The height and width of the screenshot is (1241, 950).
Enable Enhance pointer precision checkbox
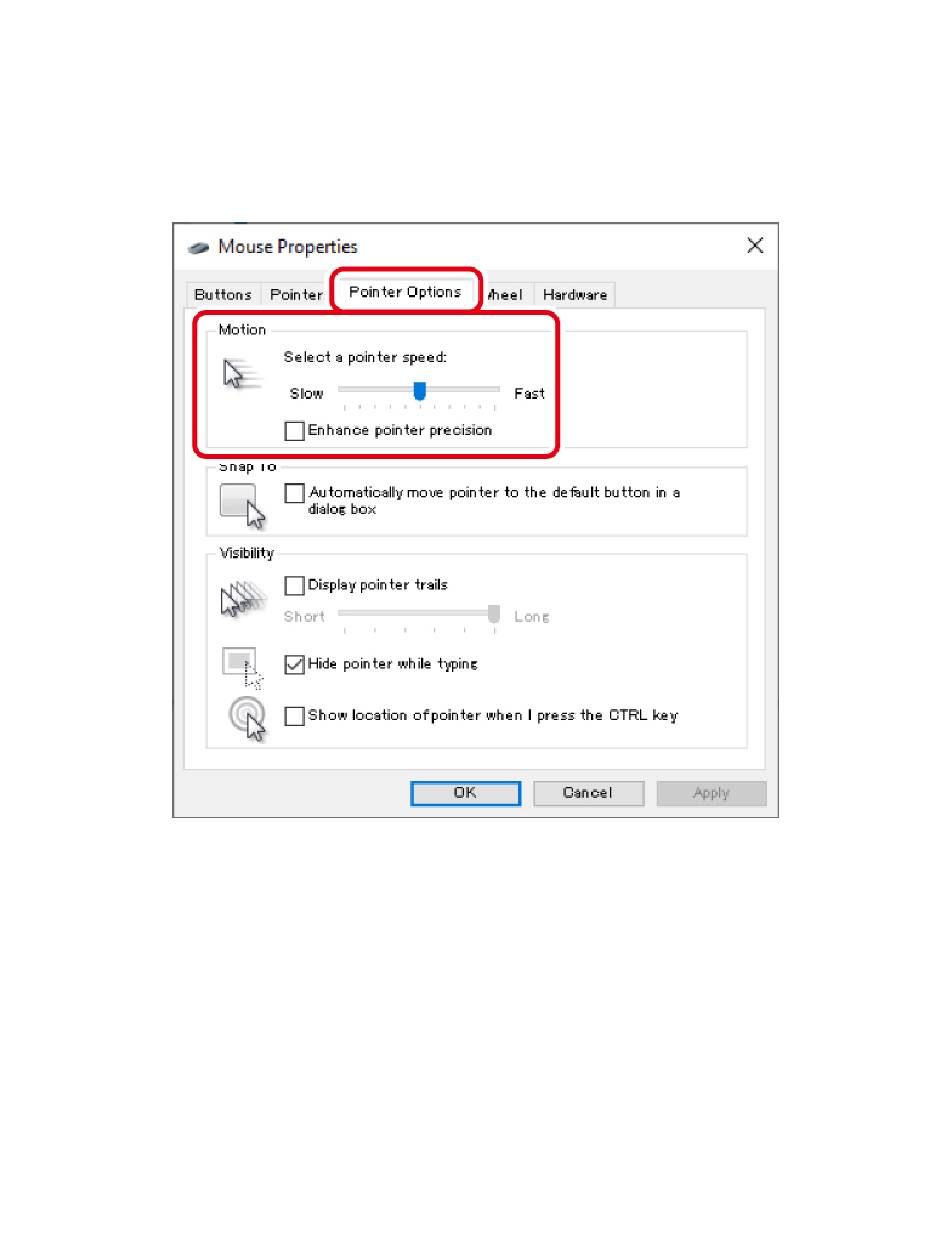pos(294,431)
